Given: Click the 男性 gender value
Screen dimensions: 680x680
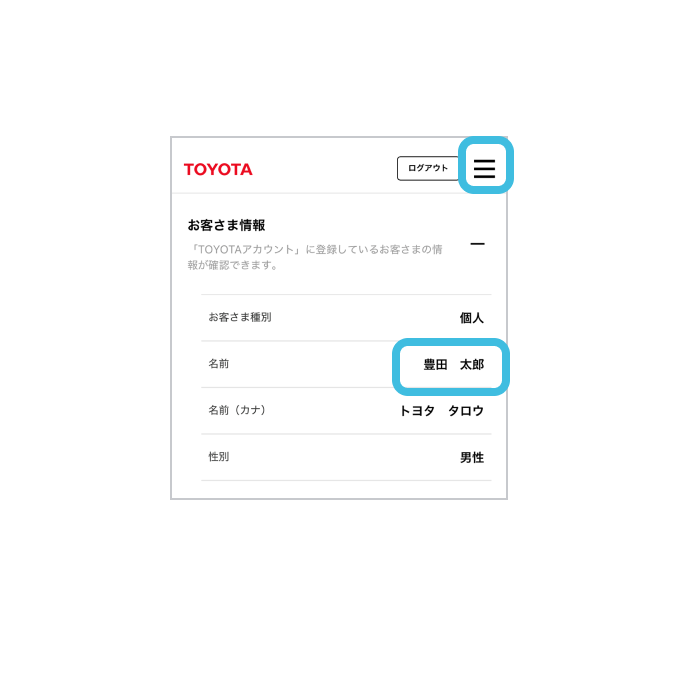Looking at the screenshot, I should 472,457.
